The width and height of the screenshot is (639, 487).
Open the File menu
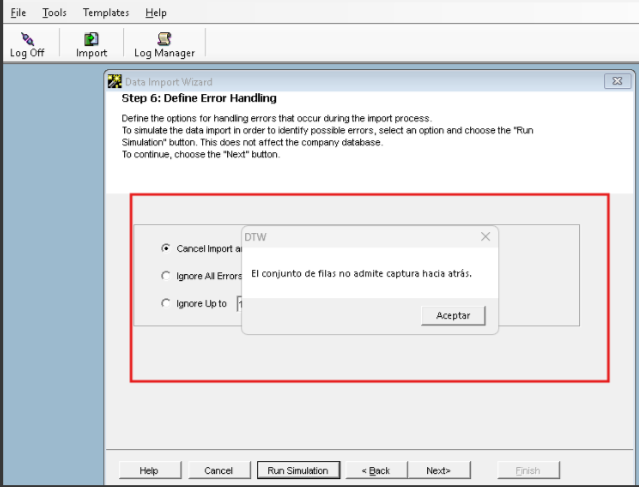click(18, 13)
